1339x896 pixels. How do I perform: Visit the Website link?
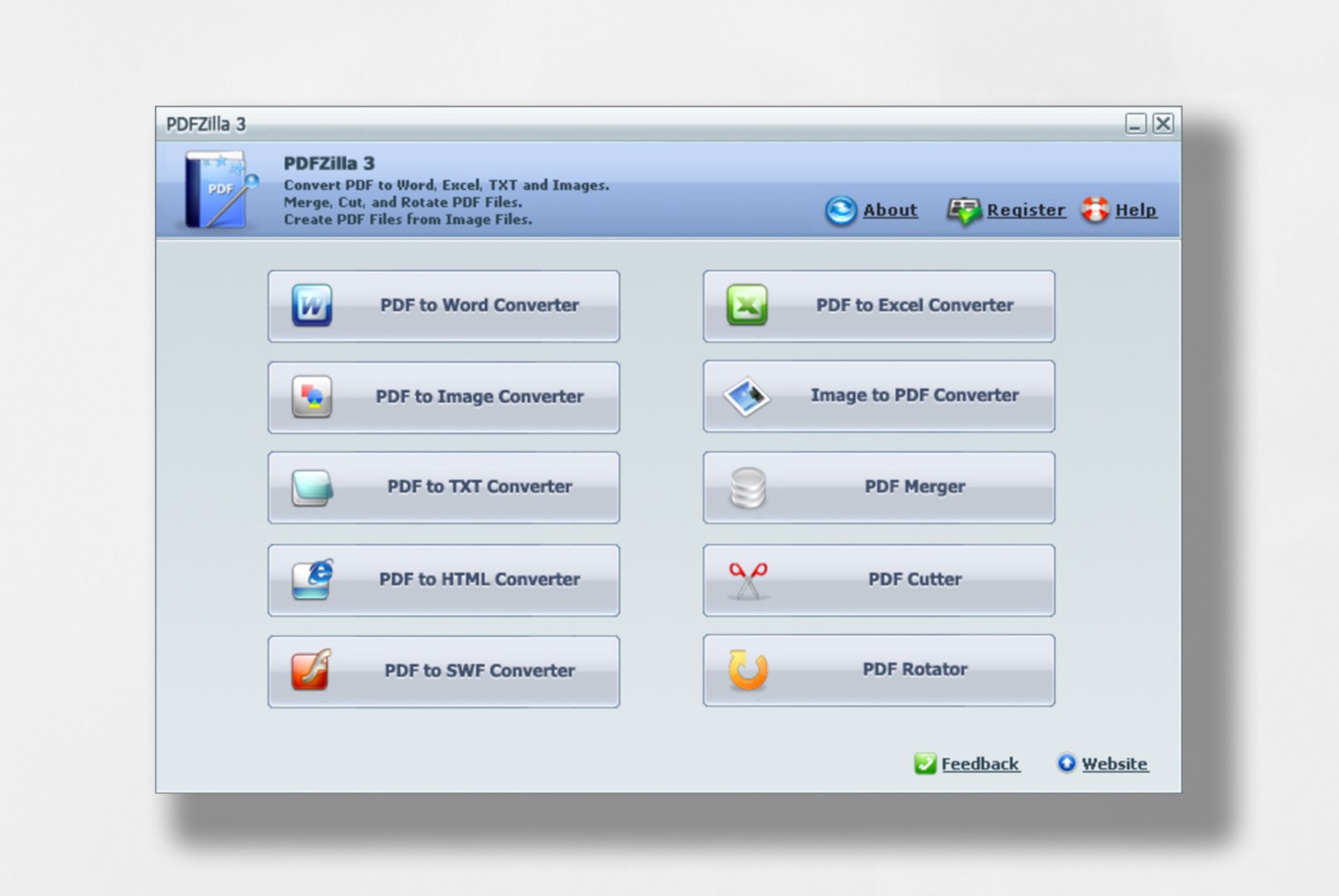1114,764
